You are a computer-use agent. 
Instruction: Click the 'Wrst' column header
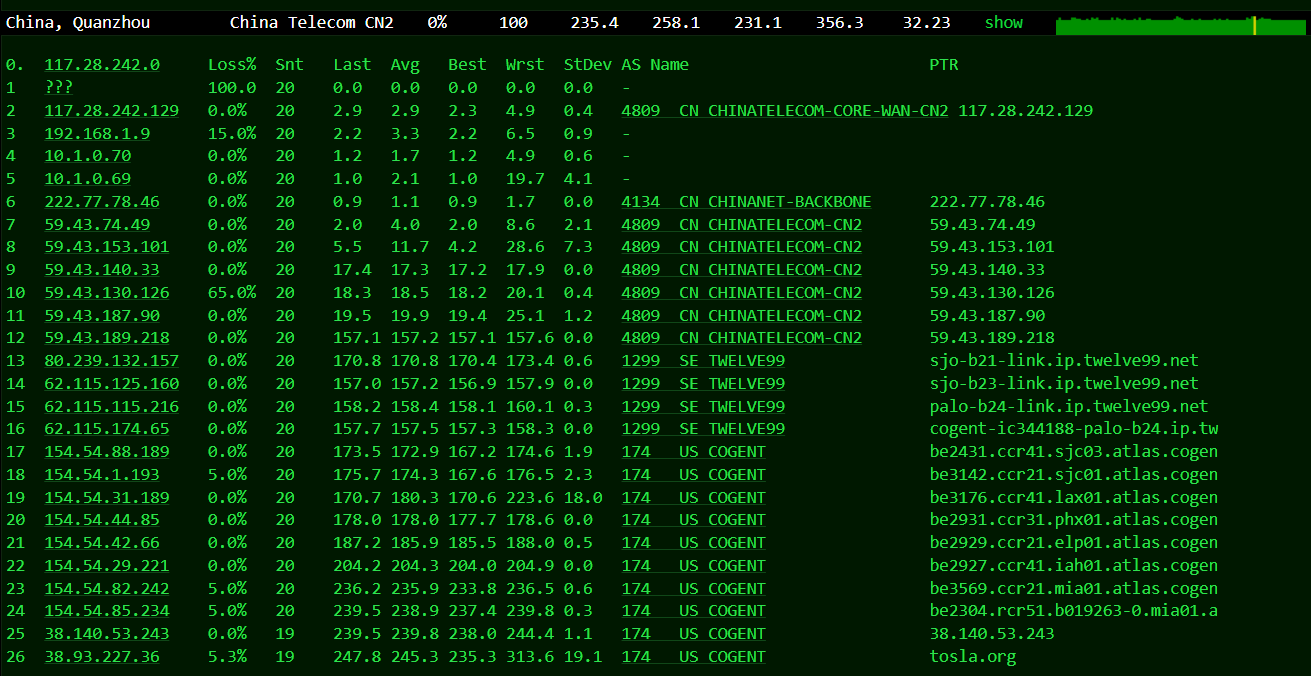525,64
